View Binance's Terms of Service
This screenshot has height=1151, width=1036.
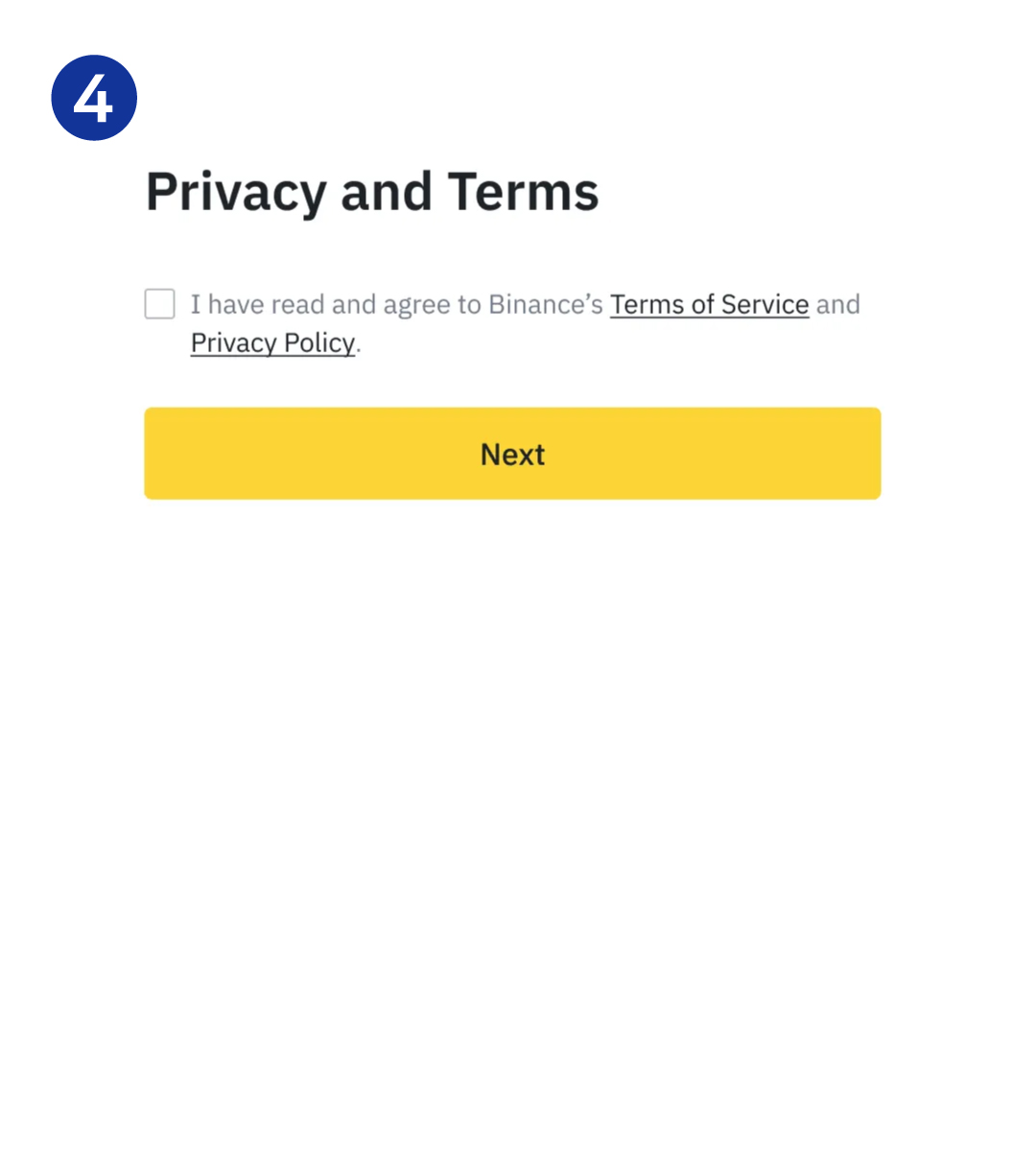tap(709, 304)
